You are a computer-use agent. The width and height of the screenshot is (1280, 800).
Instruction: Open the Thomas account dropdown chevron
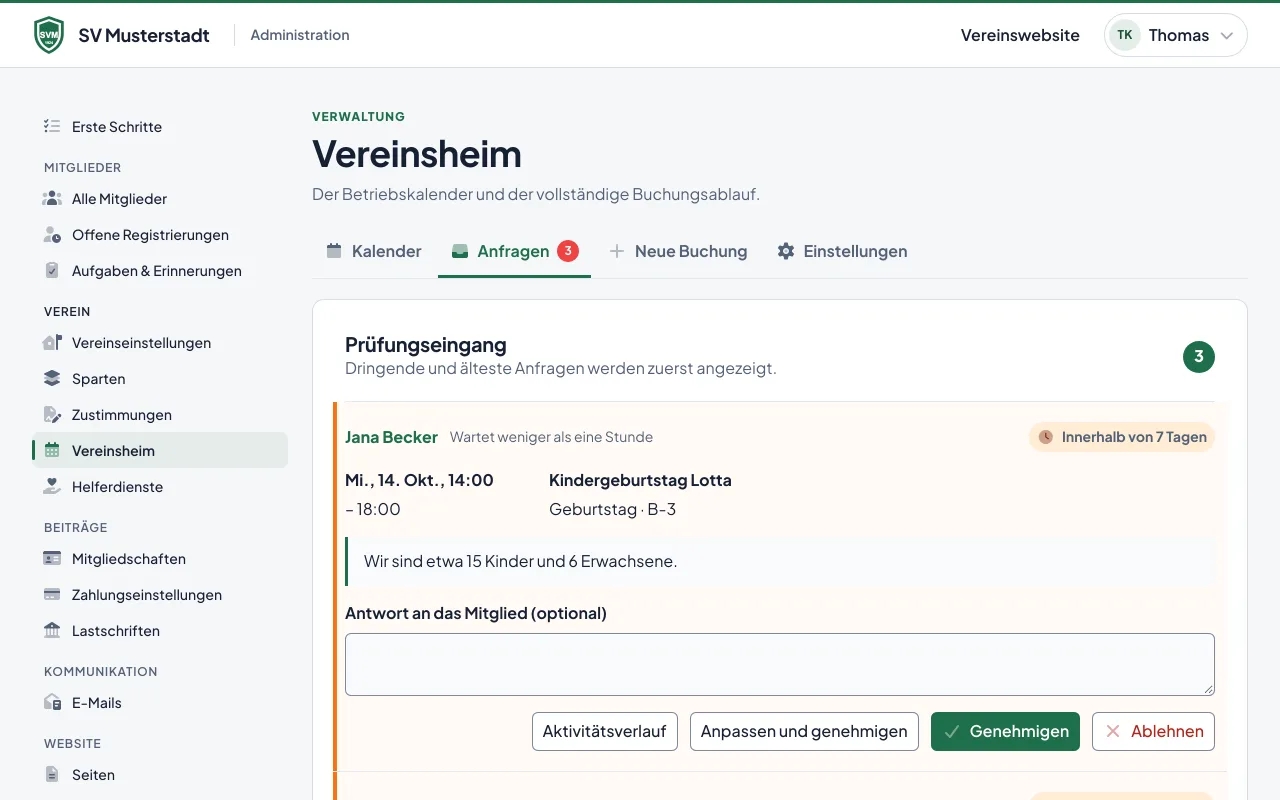coord(1227,36)
